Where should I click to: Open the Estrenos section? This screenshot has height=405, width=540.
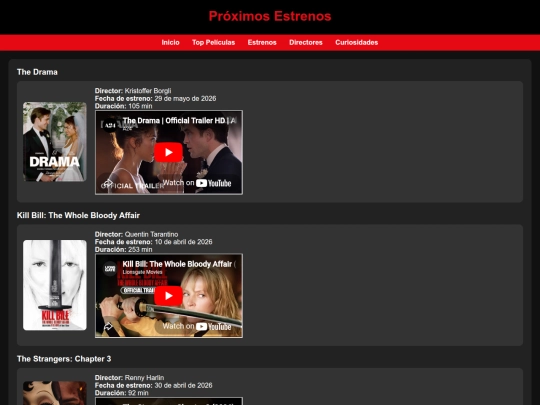point(262,42)
